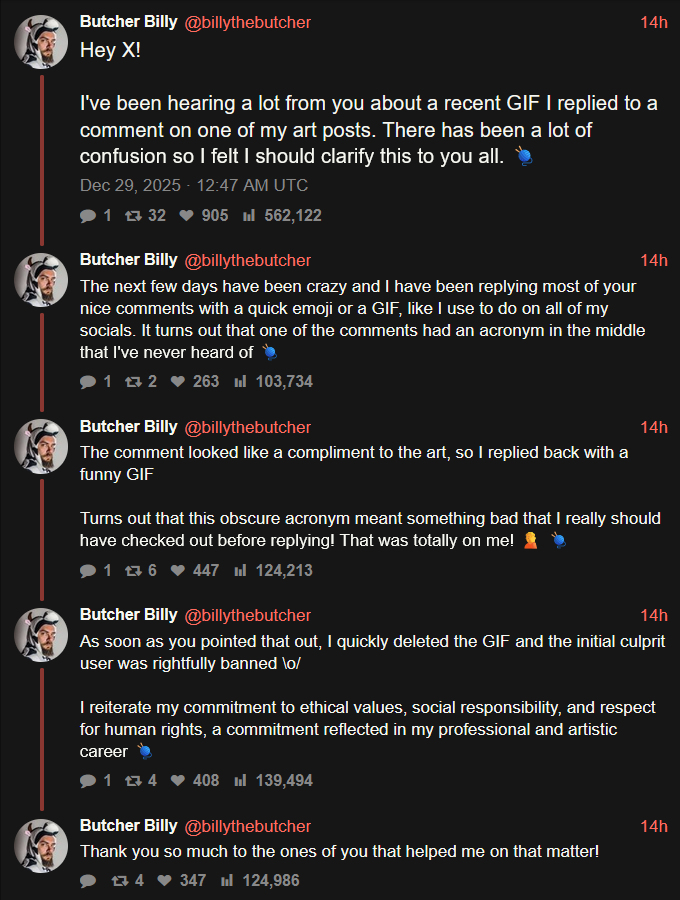The width and height of the screenshot is (680, 900).
Task: Like the post with 408 likes
Action: tap(178, 781)
